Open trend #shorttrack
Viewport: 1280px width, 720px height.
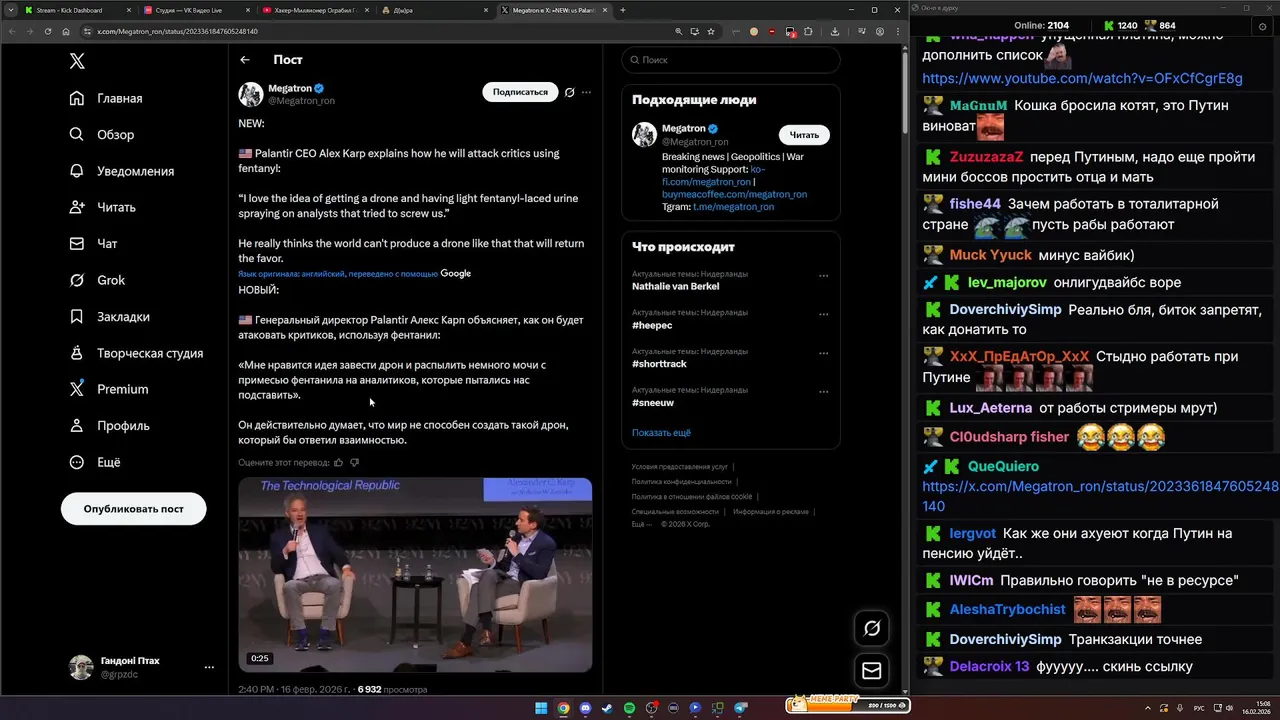[659, 364]
